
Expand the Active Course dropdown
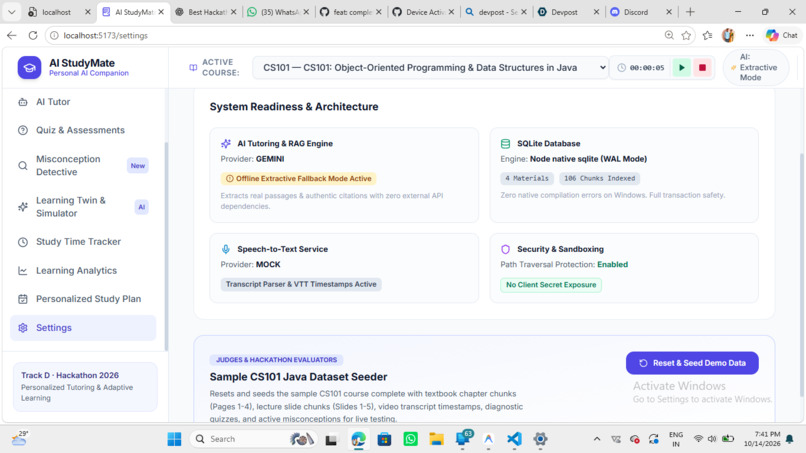[431, 67]
